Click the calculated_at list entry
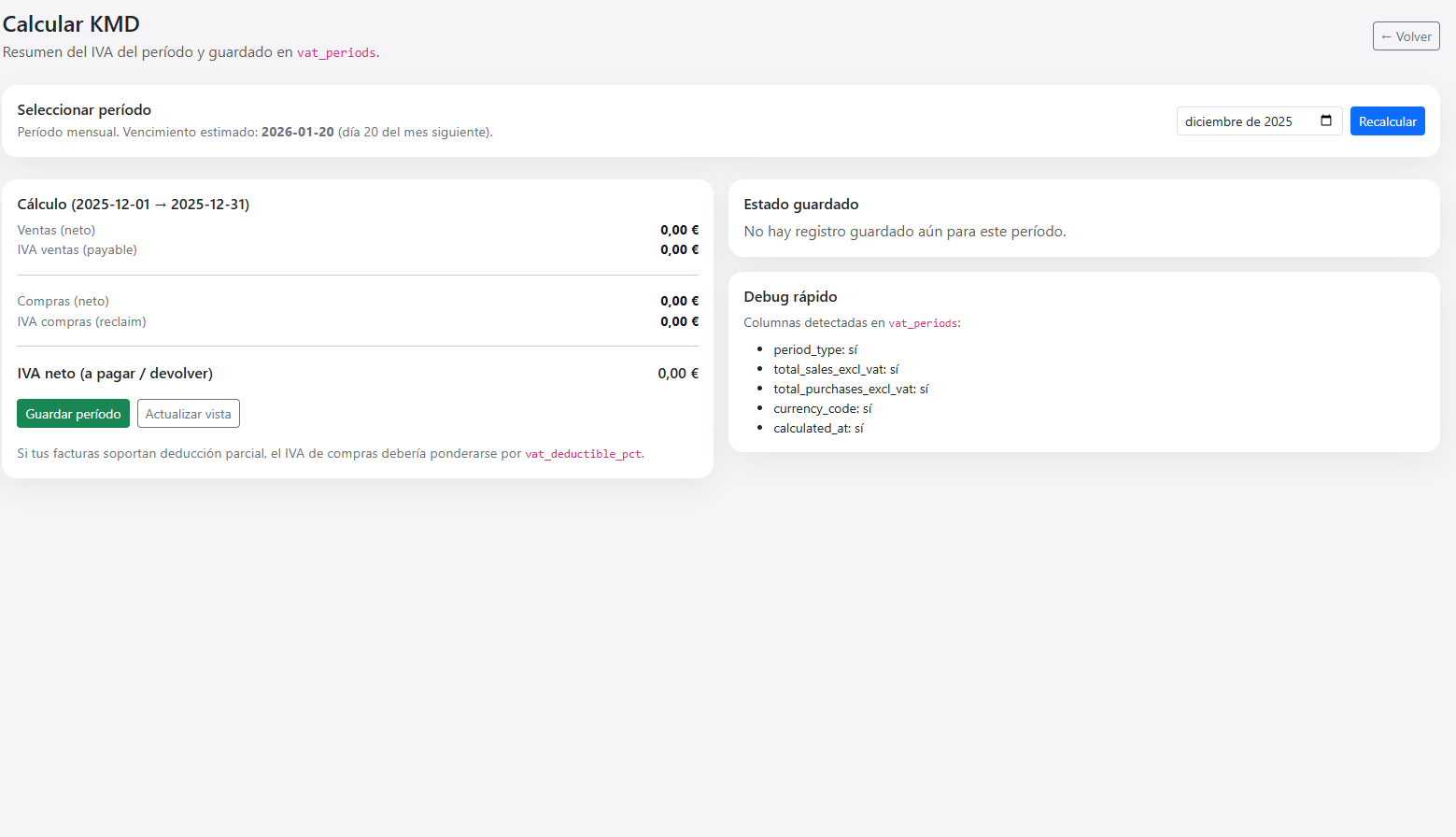 [x=818, y=428]
